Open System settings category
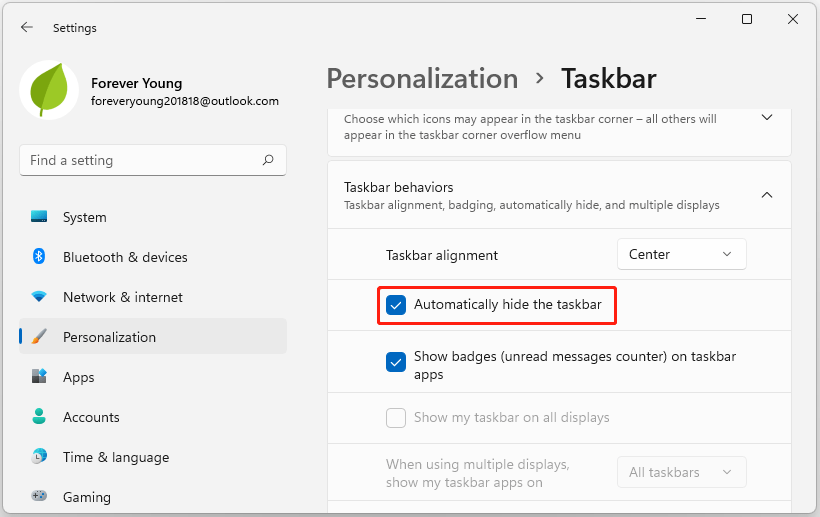 [x=153, y=217]
